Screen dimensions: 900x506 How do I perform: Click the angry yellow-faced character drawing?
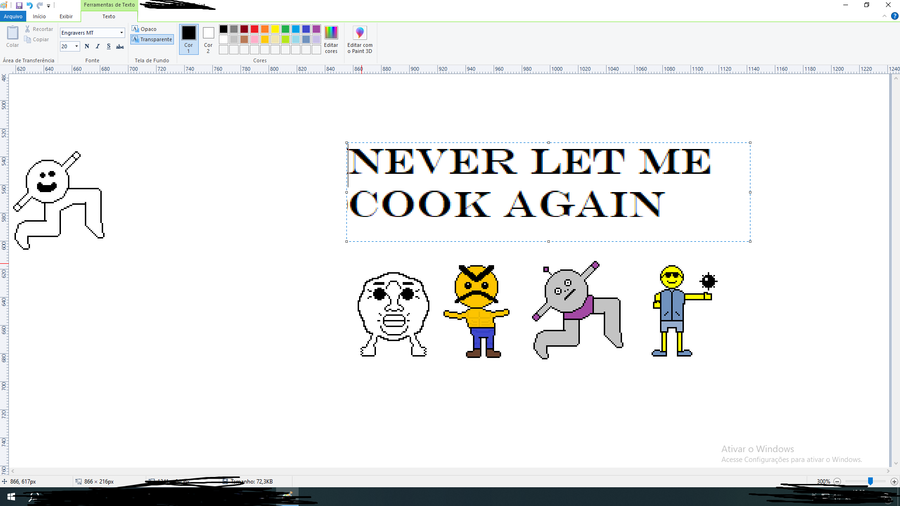pos(476,311)
